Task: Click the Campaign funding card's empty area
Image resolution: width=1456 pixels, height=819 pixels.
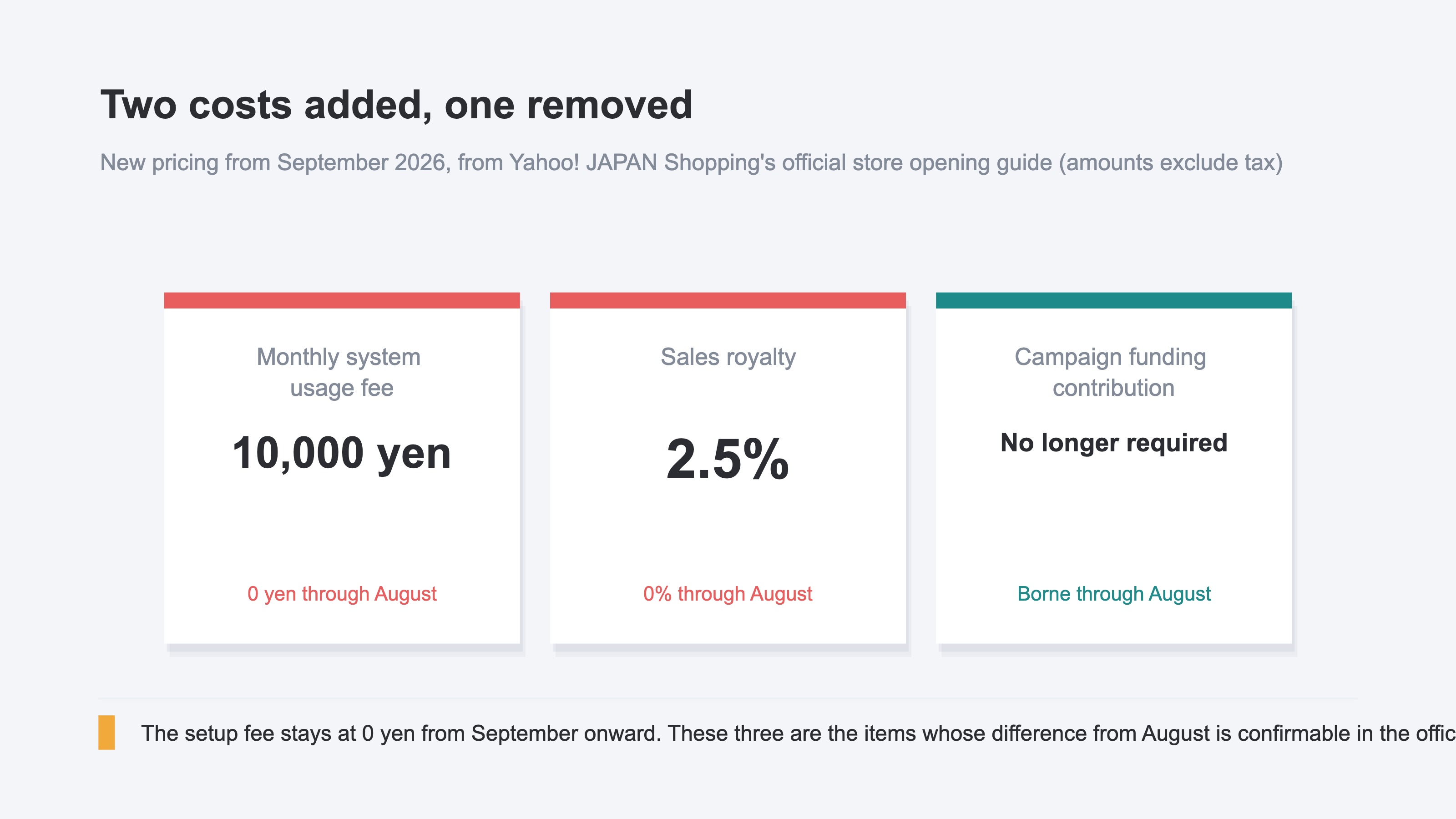Action: click(1113, 520)
